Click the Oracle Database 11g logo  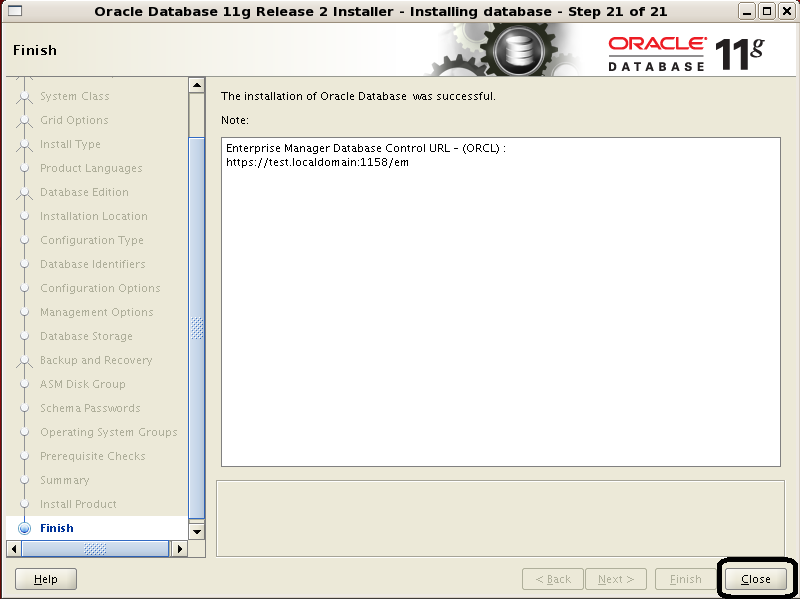pos(685,51)
